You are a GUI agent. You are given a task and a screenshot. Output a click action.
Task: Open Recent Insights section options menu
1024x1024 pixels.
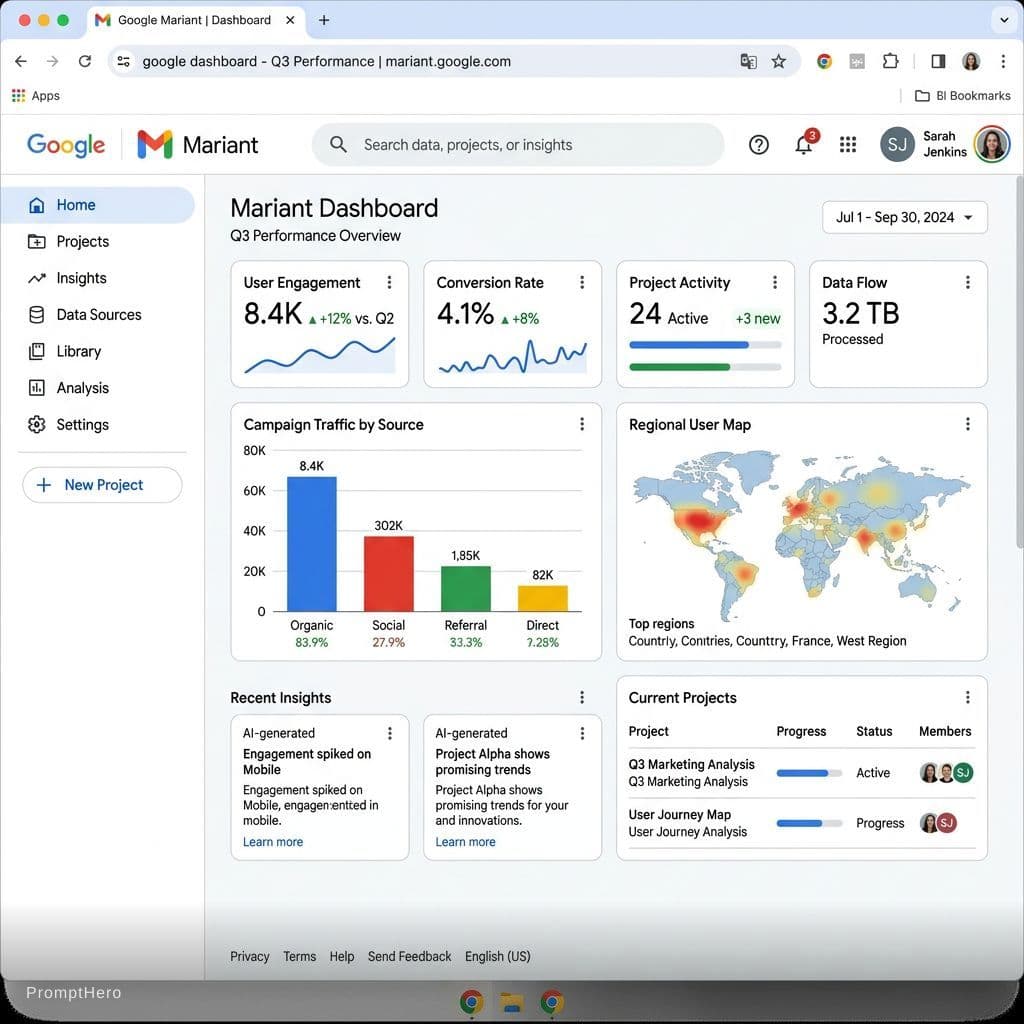582,697
